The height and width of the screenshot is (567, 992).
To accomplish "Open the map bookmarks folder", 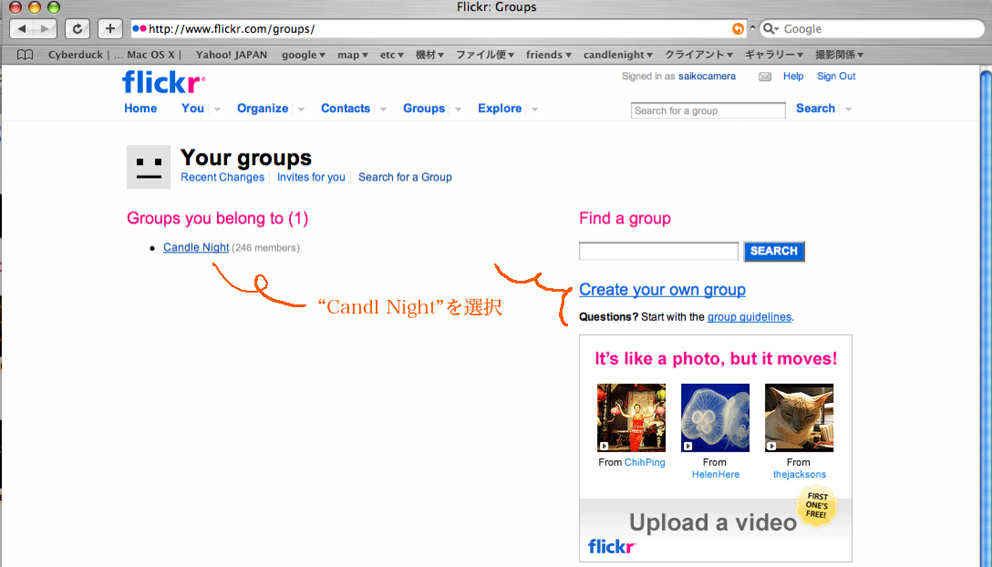I will [352, 55].
